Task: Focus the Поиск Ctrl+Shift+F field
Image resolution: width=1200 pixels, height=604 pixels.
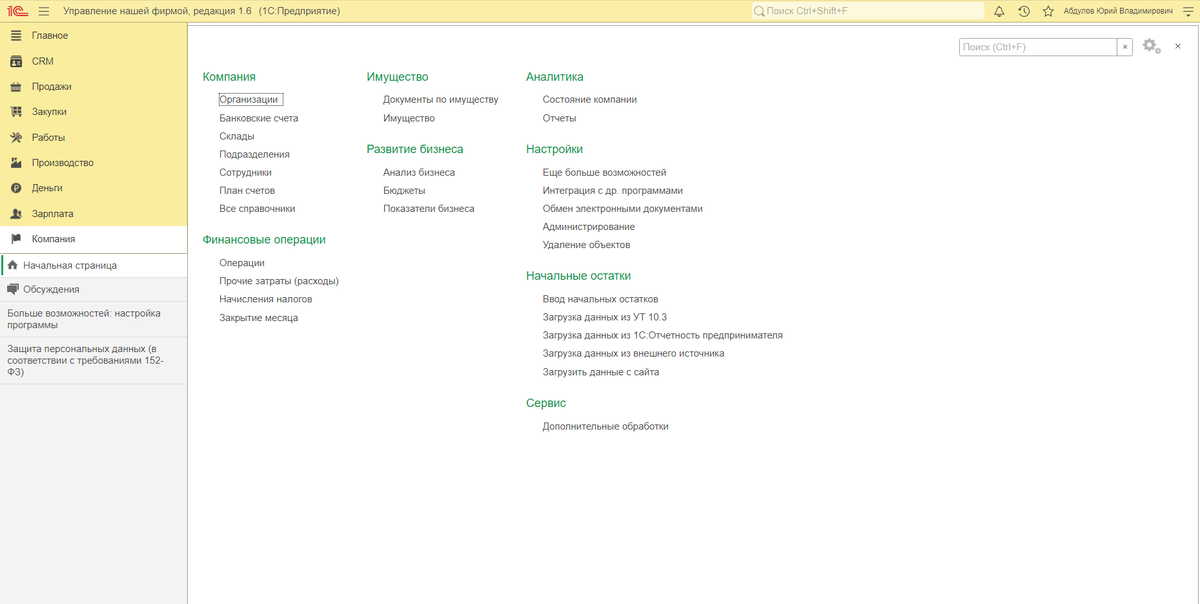Action: click(x=866, y=11)
